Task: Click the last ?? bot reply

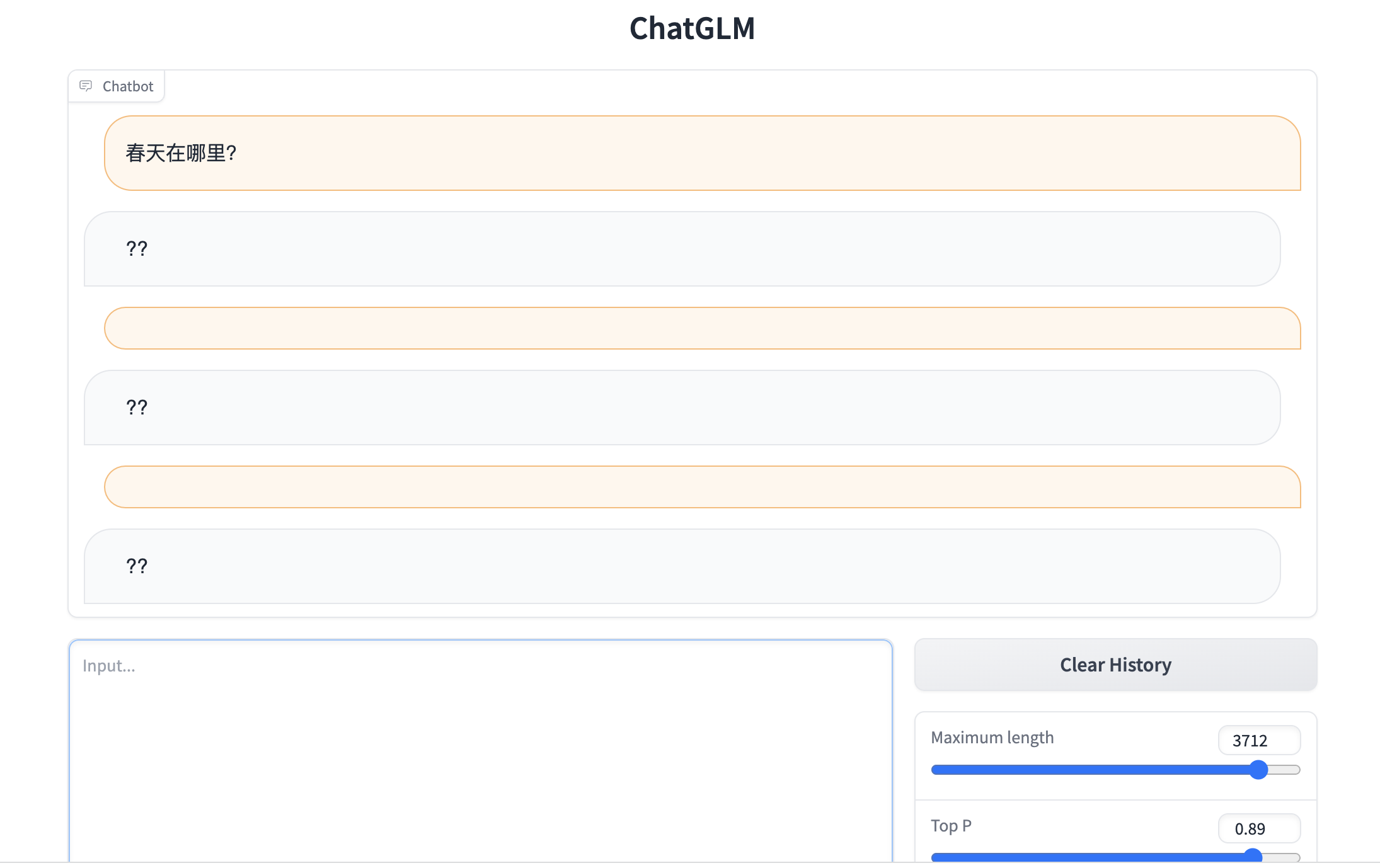Action: point(137,566)
